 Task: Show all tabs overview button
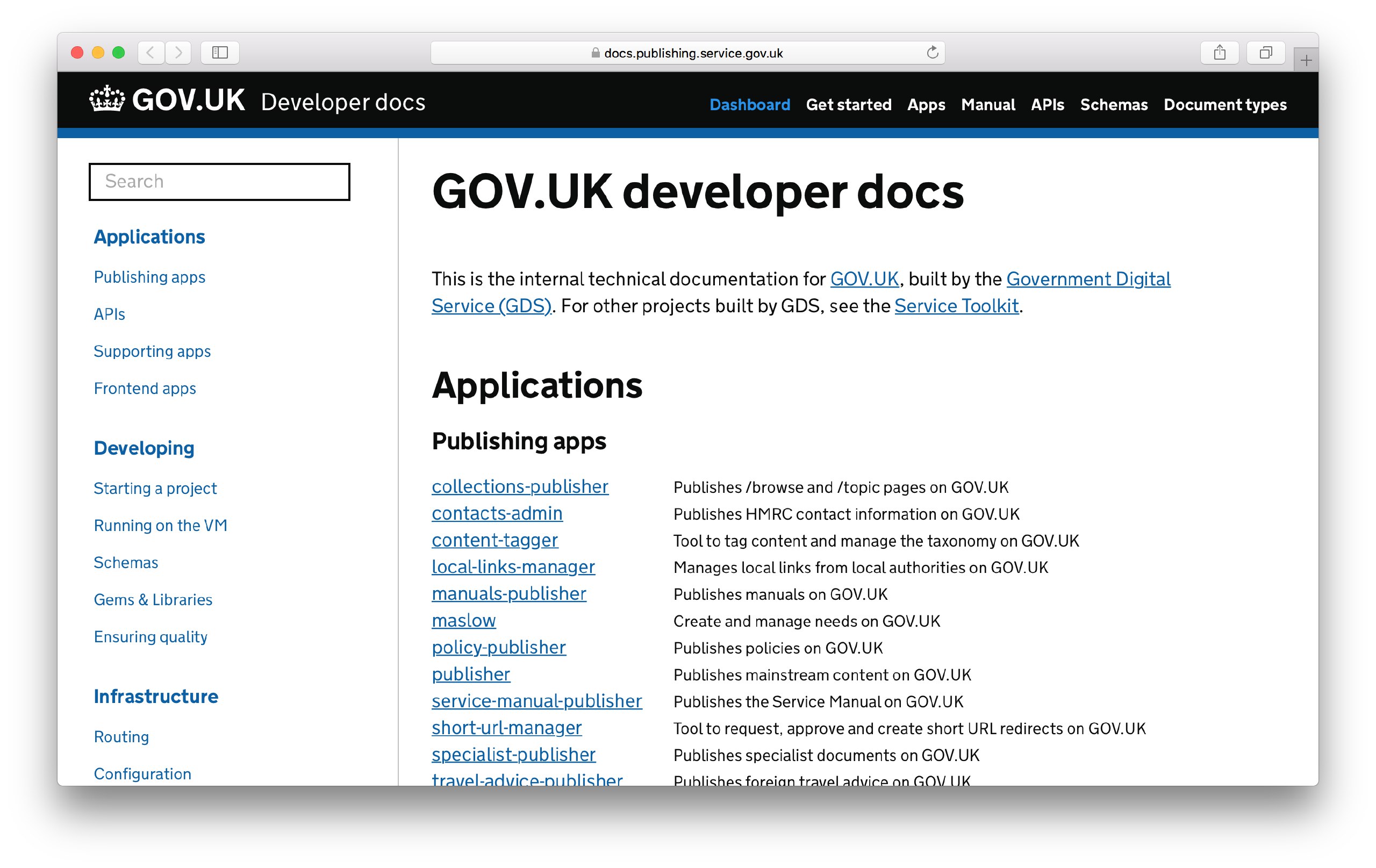(x=1266, y=53)
